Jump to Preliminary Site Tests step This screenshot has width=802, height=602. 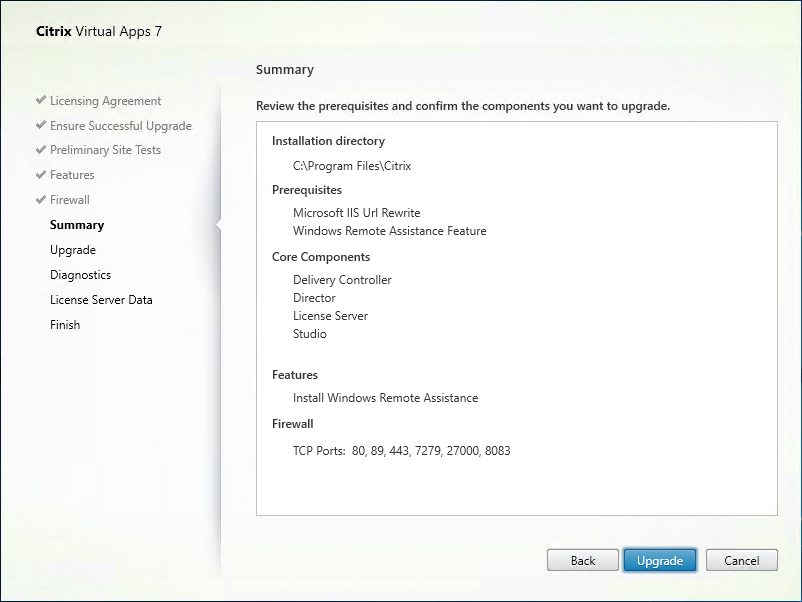[105, 150]
